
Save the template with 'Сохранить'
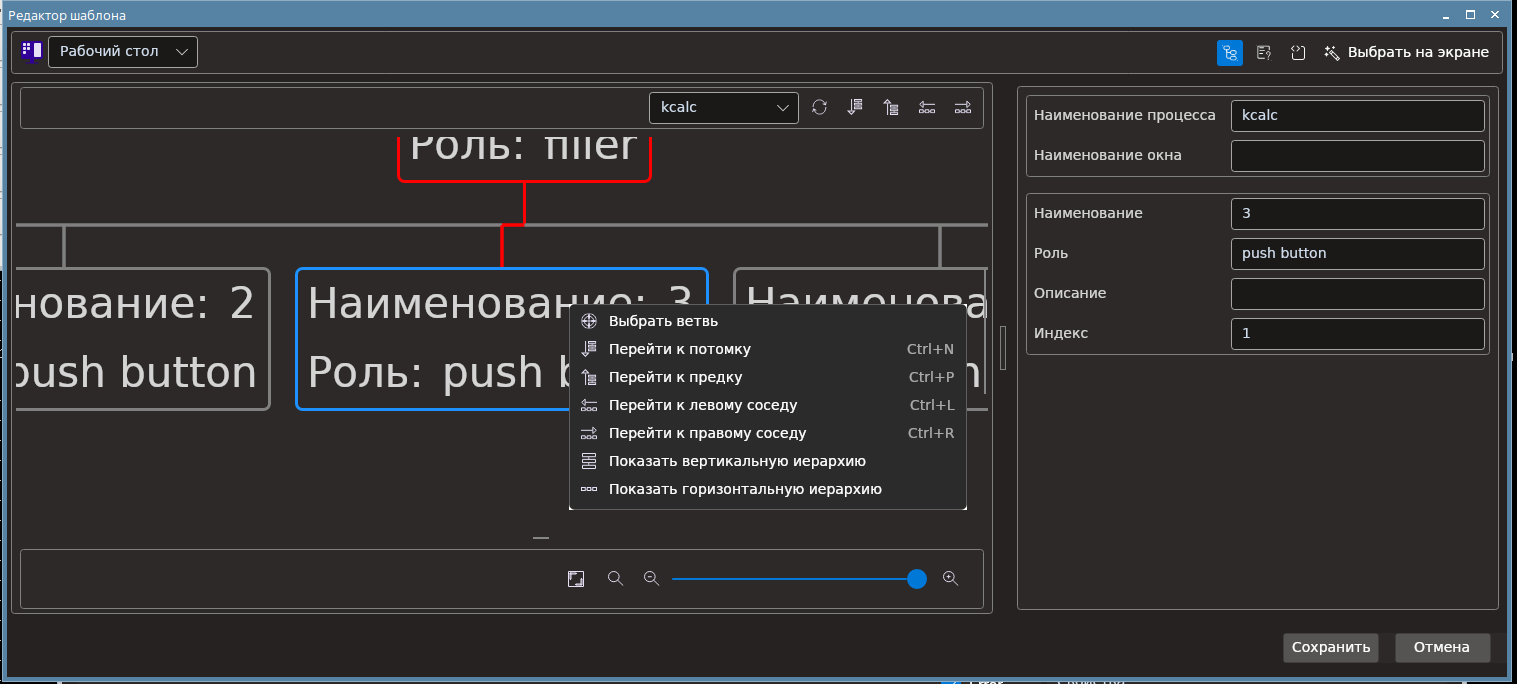(x=1331, y=647)
